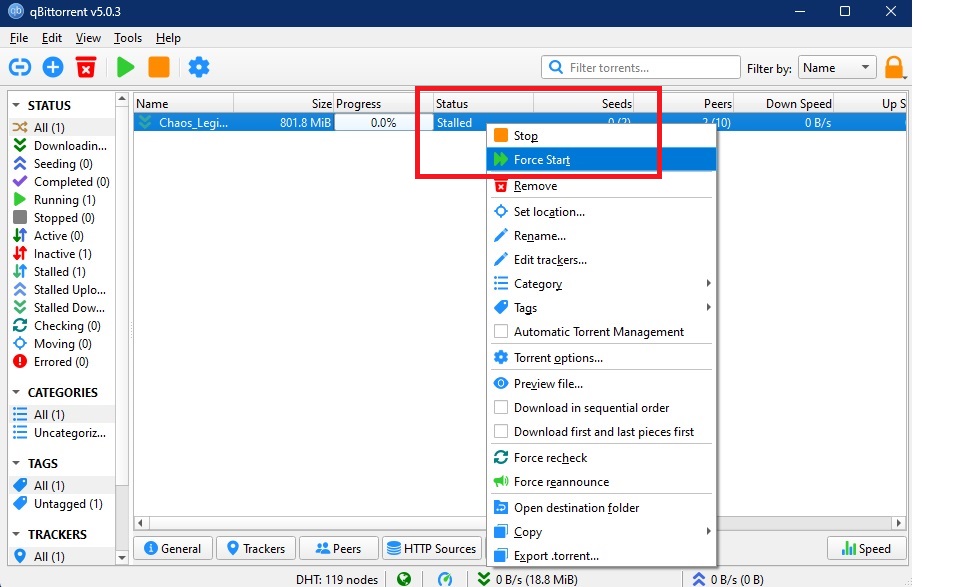
Task: Choose Stop in the context menu
Action: tap(601, 135)
